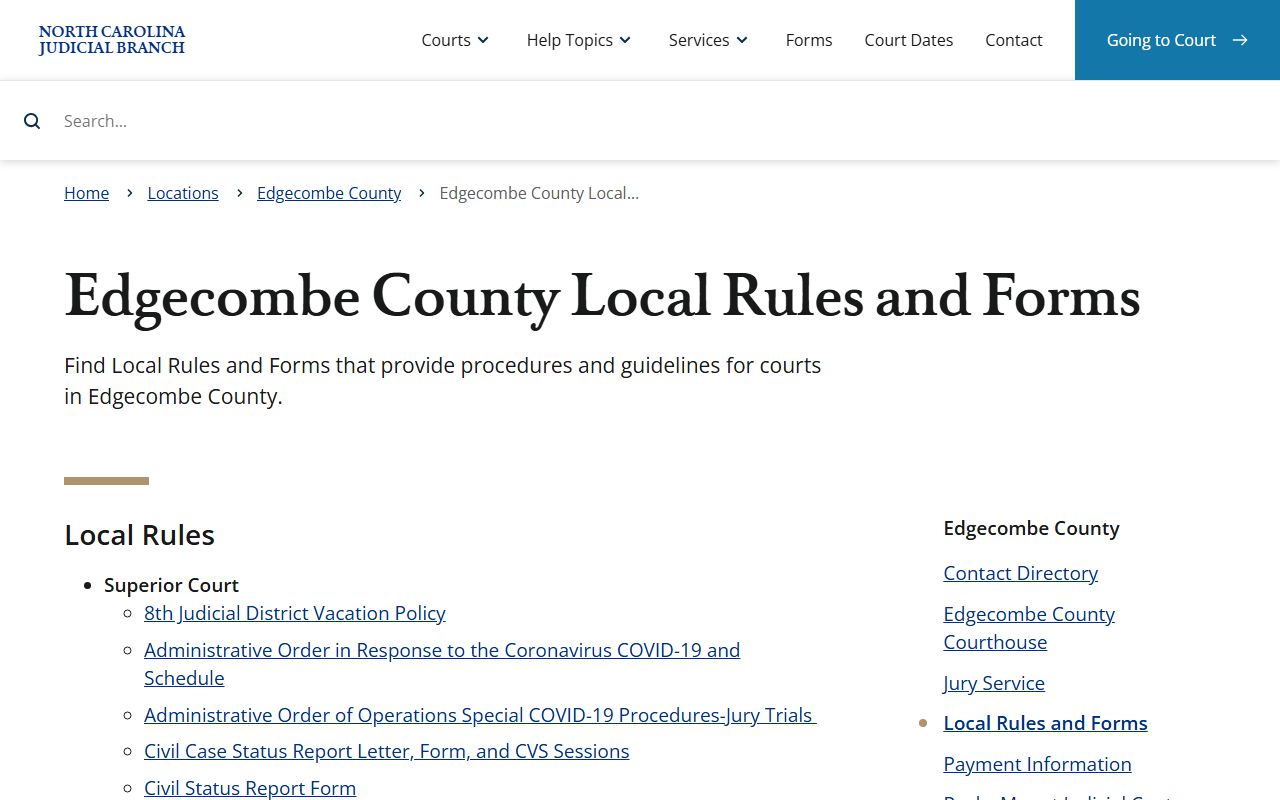Image resolution: width=1280 pixels, height=800 pixels.
Task: Expand the Help Topics dropdown menu
Action: (579, 40)
